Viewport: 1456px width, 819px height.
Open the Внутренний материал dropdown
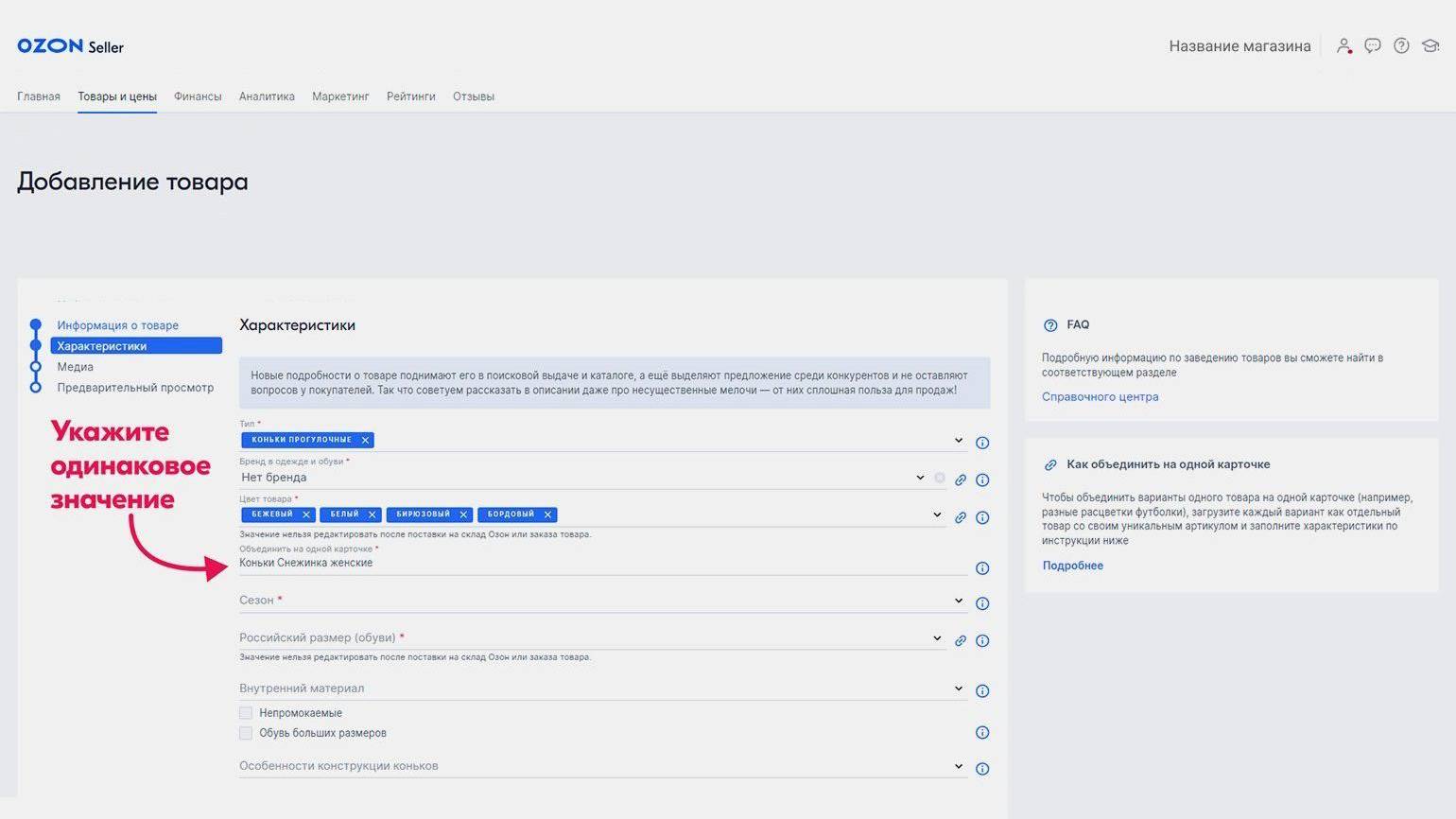(x=958, y=688)
